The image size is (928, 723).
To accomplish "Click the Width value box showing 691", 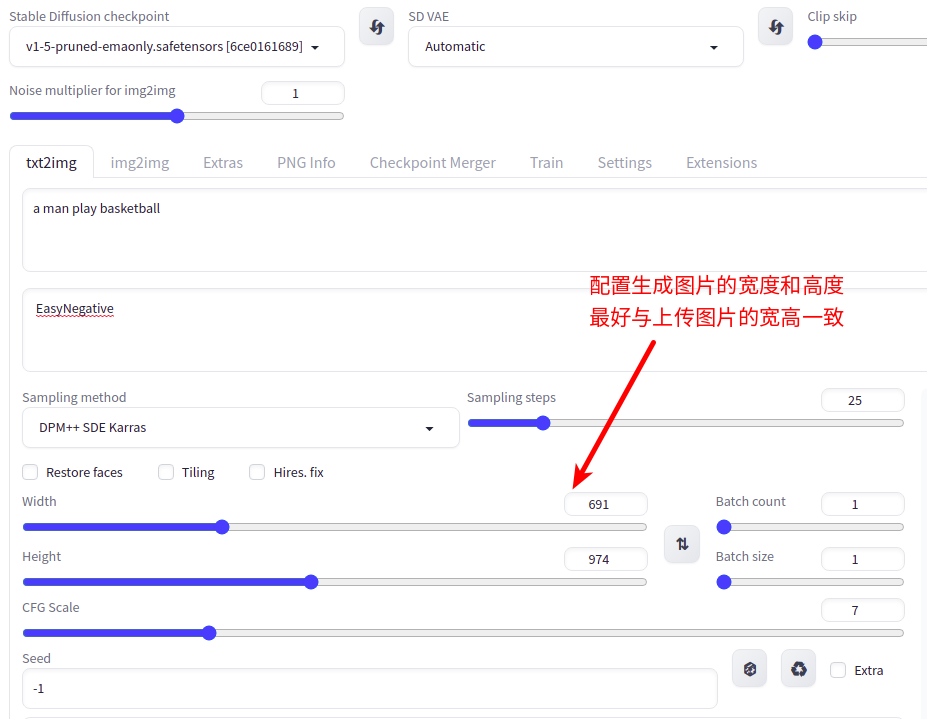I will 605,503.
